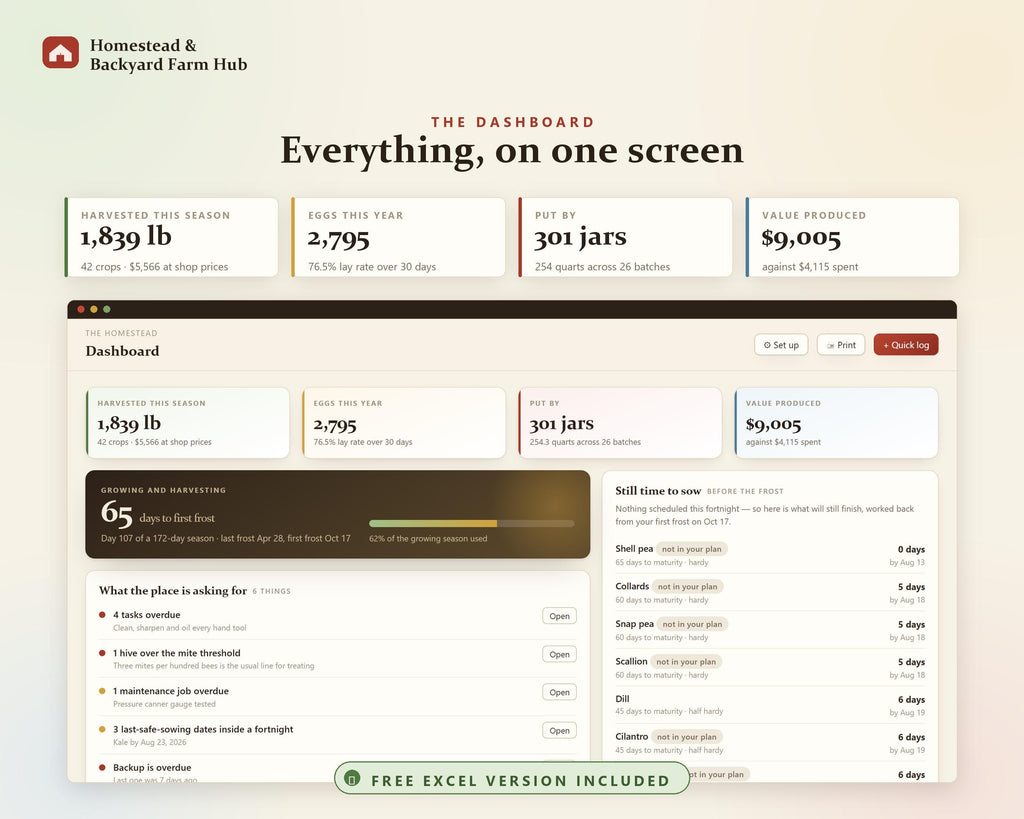Click "not in your plan" badge beside Shell pea
This screenshot has width=1024, height=819.
tap(692, 549)
